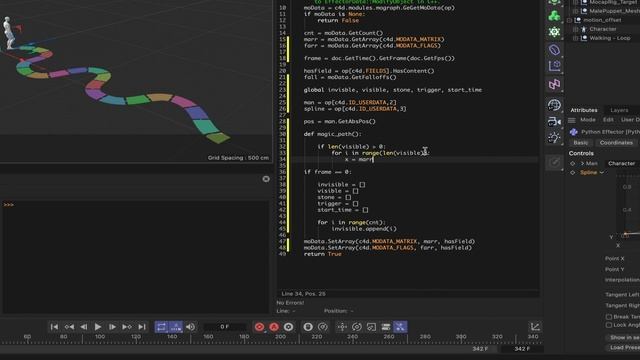
Task: Click the camera icon in sidebar
Action: [554, 122]
